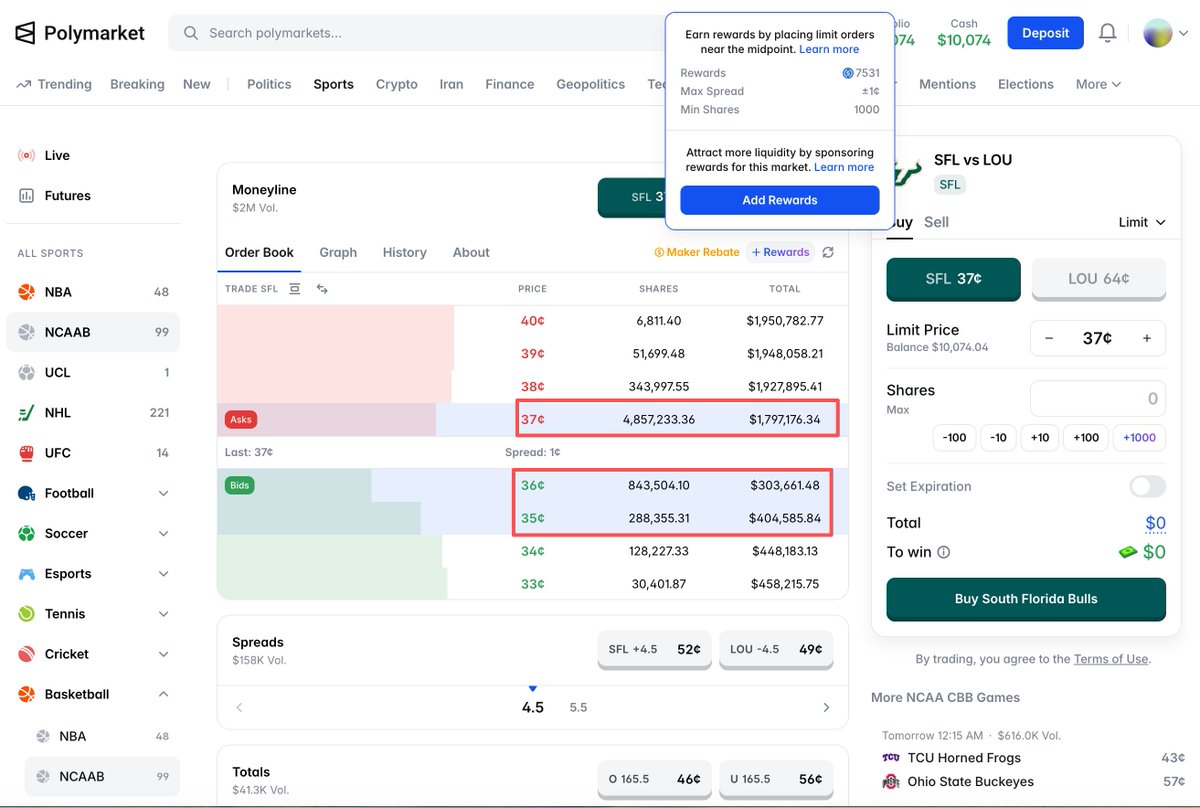Image resolution: width=1200 pixels, height=808 pixels.
Task: Click the order book refresh icon
Action: (x=828, y=253)
